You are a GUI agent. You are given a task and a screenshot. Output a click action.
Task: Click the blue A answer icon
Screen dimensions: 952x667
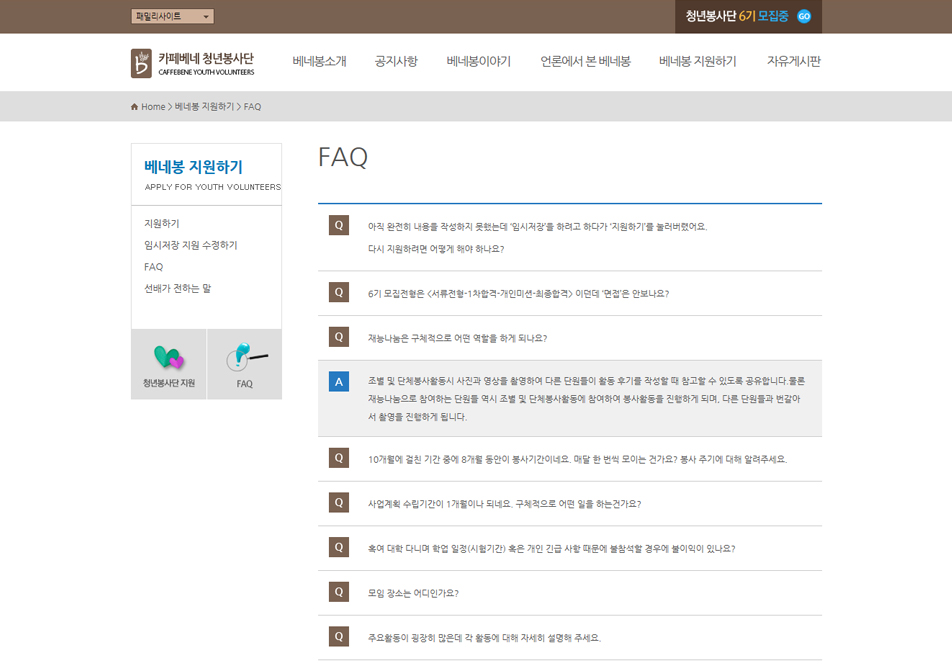pyautogui.click(x=339, y=381)
